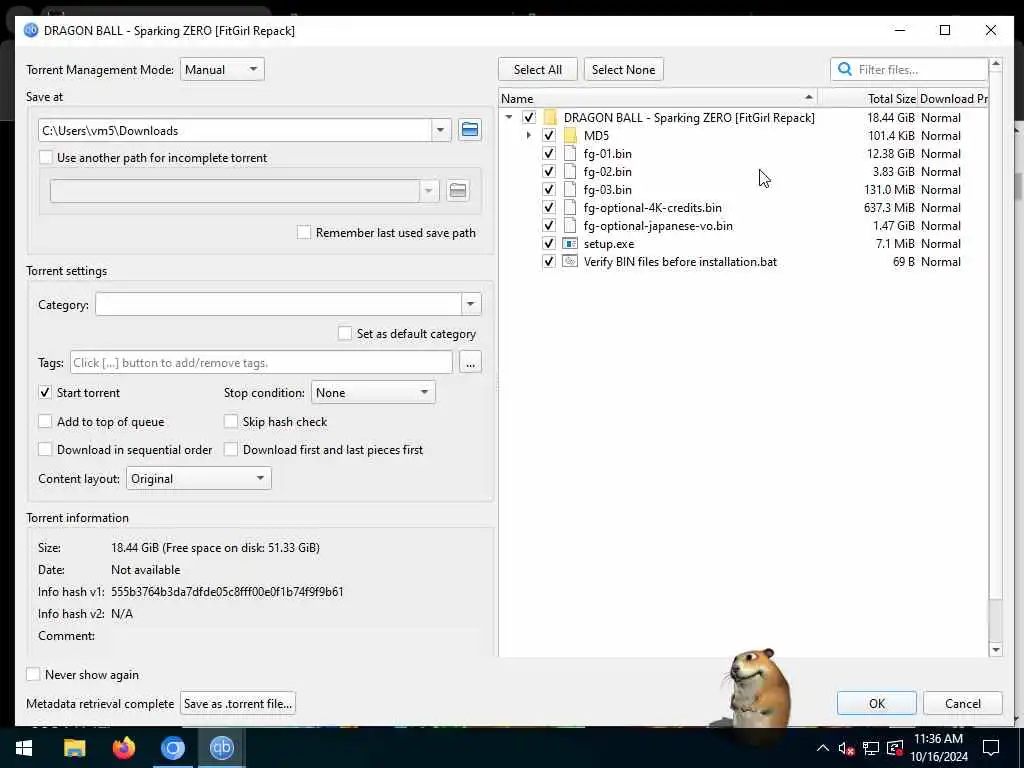Uncheck the MD5 folder checkbox
Image resolution: width=1024 pixels, height=768 pixels.
(x=549, y=136)
